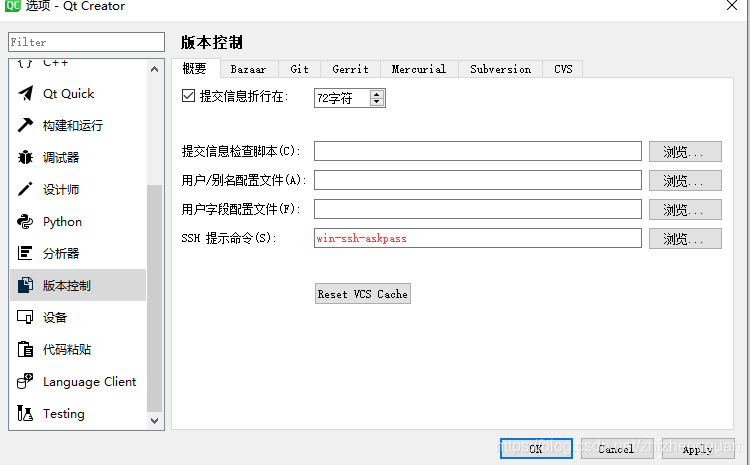
Task: Select the 调试器 category label
Action: (61, 158)
